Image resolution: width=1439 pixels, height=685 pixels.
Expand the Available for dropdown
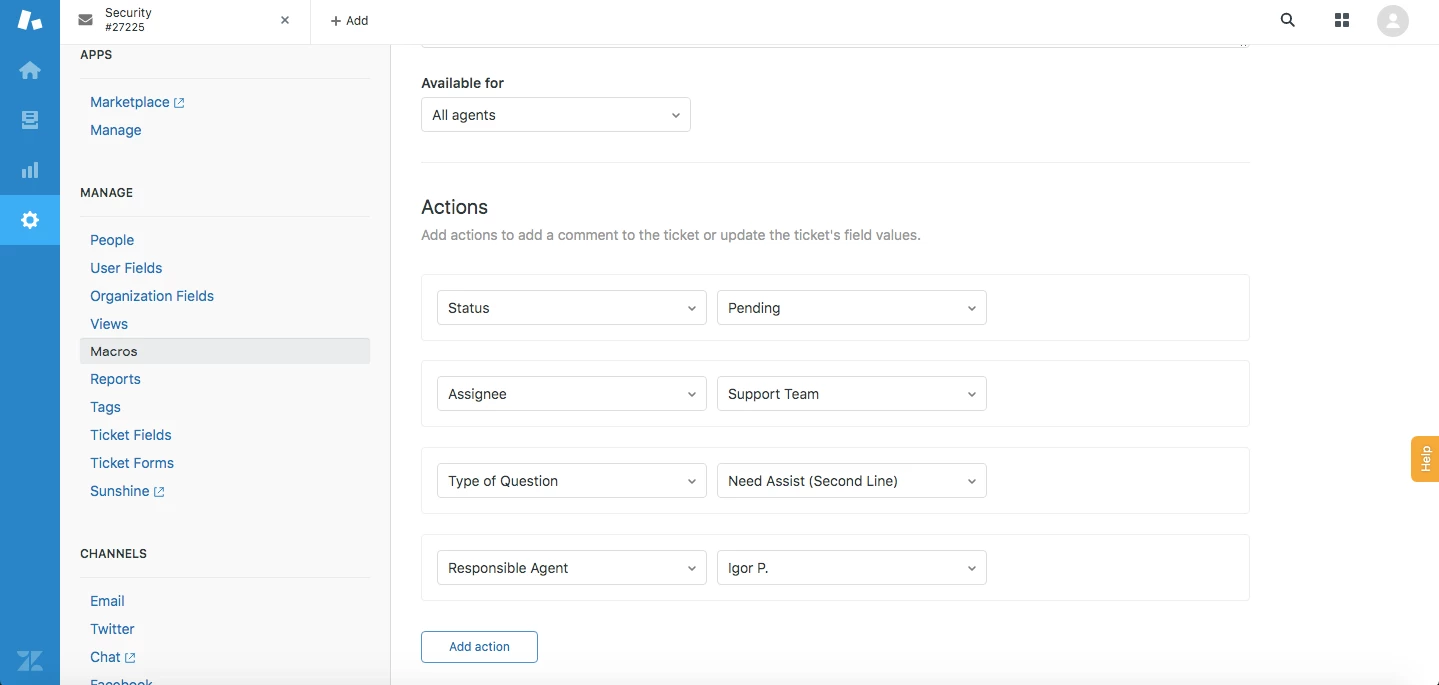pyautogui.click(x=555, y=115)
